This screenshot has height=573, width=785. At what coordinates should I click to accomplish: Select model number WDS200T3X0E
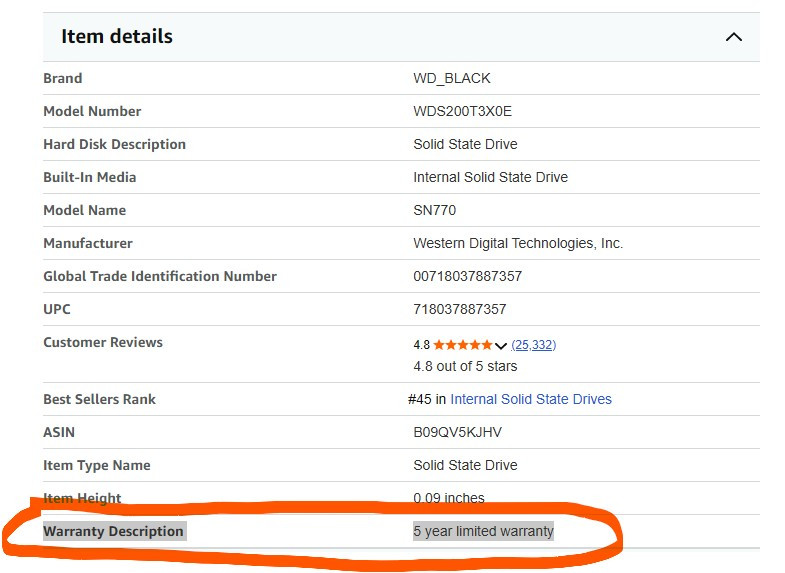click(463, 111)
